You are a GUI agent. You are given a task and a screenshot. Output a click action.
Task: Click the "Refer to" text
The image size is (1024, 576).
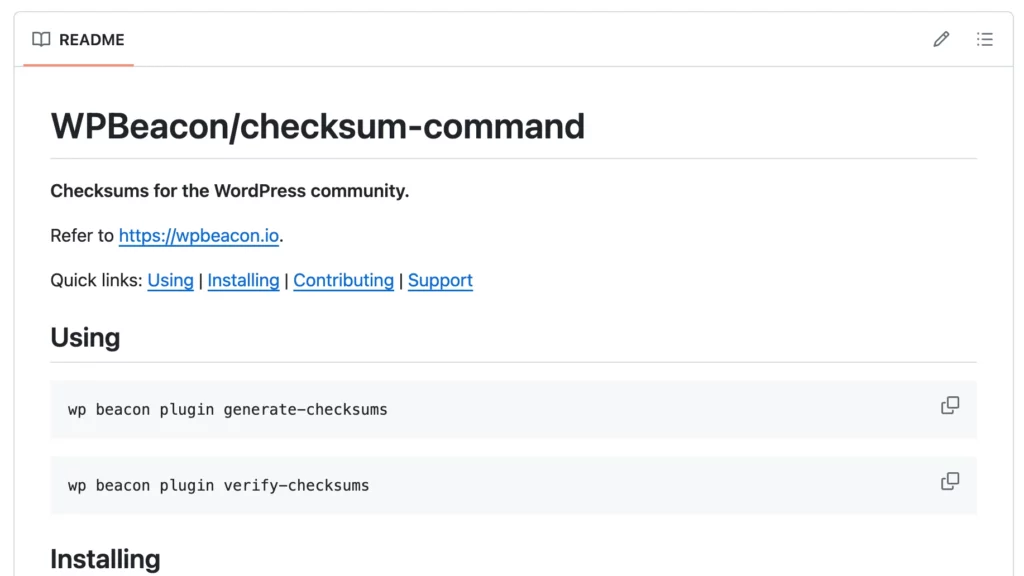point(82,236)
